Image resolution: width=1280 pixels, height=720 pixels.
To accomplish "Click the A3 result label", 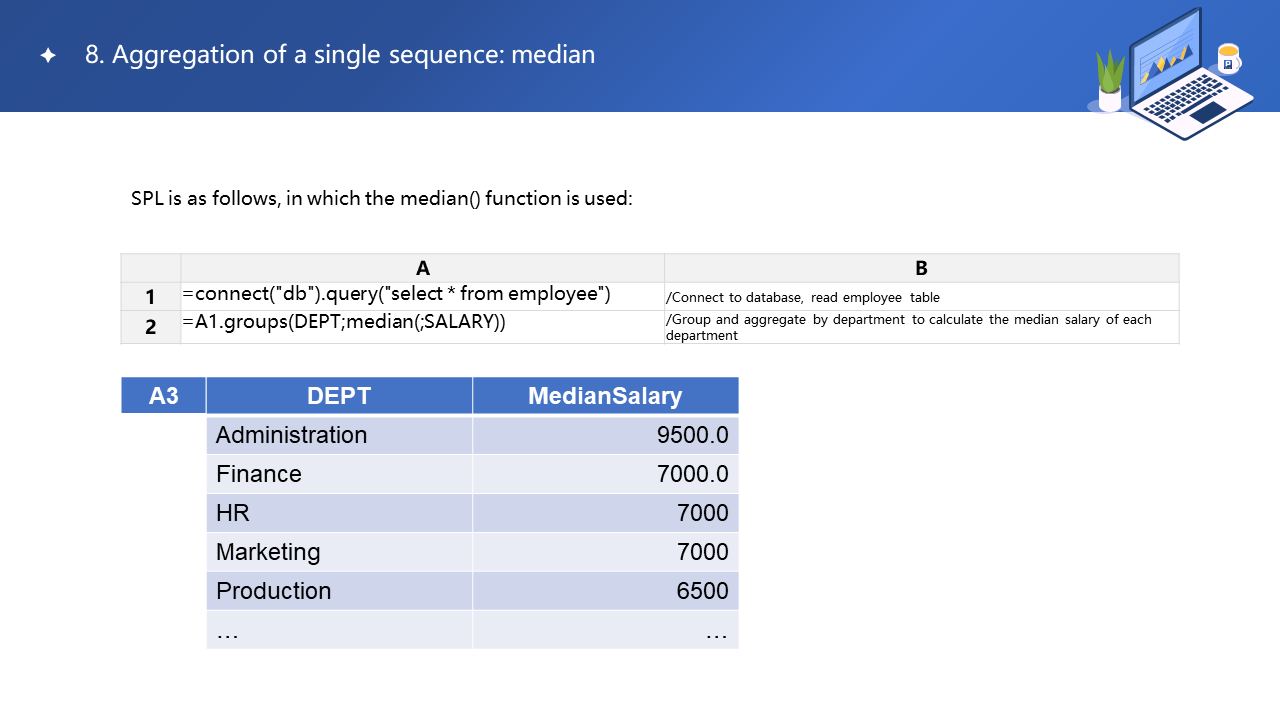I will (163, 396).
